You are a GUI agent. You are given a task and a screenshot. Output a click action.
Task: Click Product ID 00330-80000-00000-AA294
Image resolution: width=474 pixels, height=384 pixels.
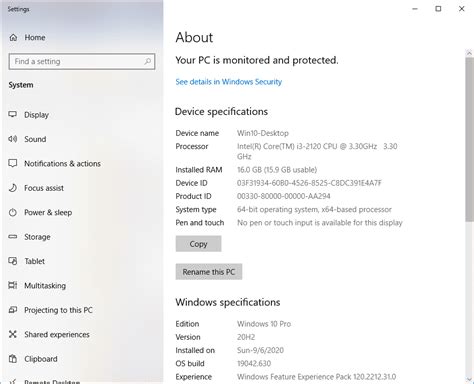284,196
